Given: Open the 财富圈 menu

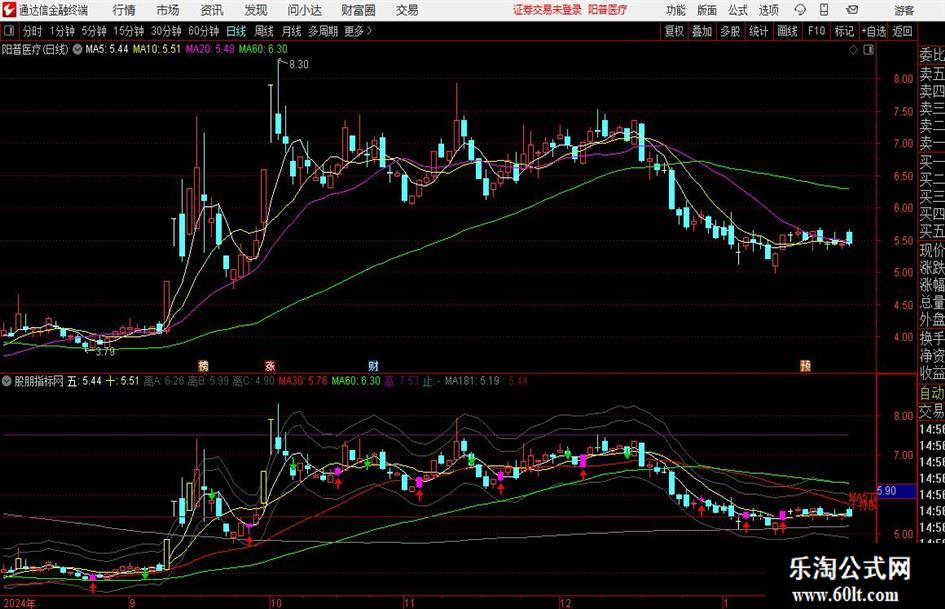Looking at the screenshot, I should pyautogui.click(x=358, y=10).
